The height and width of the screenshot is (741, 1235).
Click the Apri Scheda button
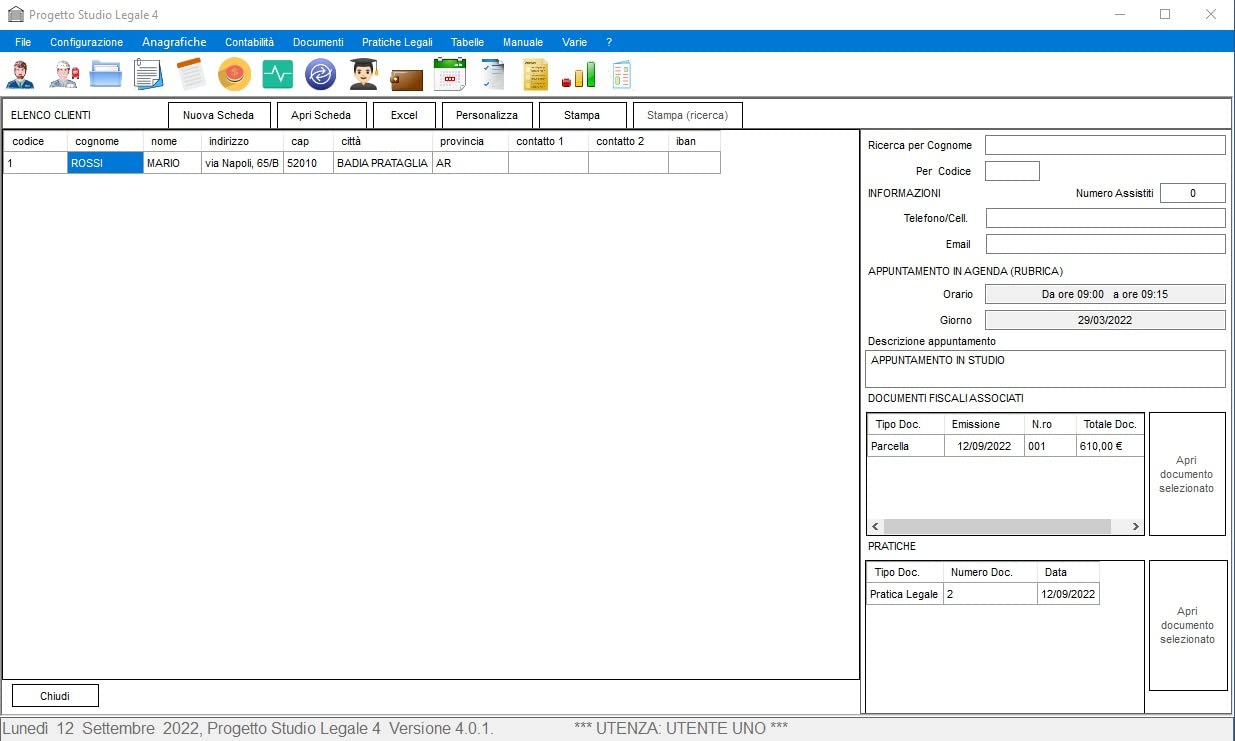pos(321,115)
